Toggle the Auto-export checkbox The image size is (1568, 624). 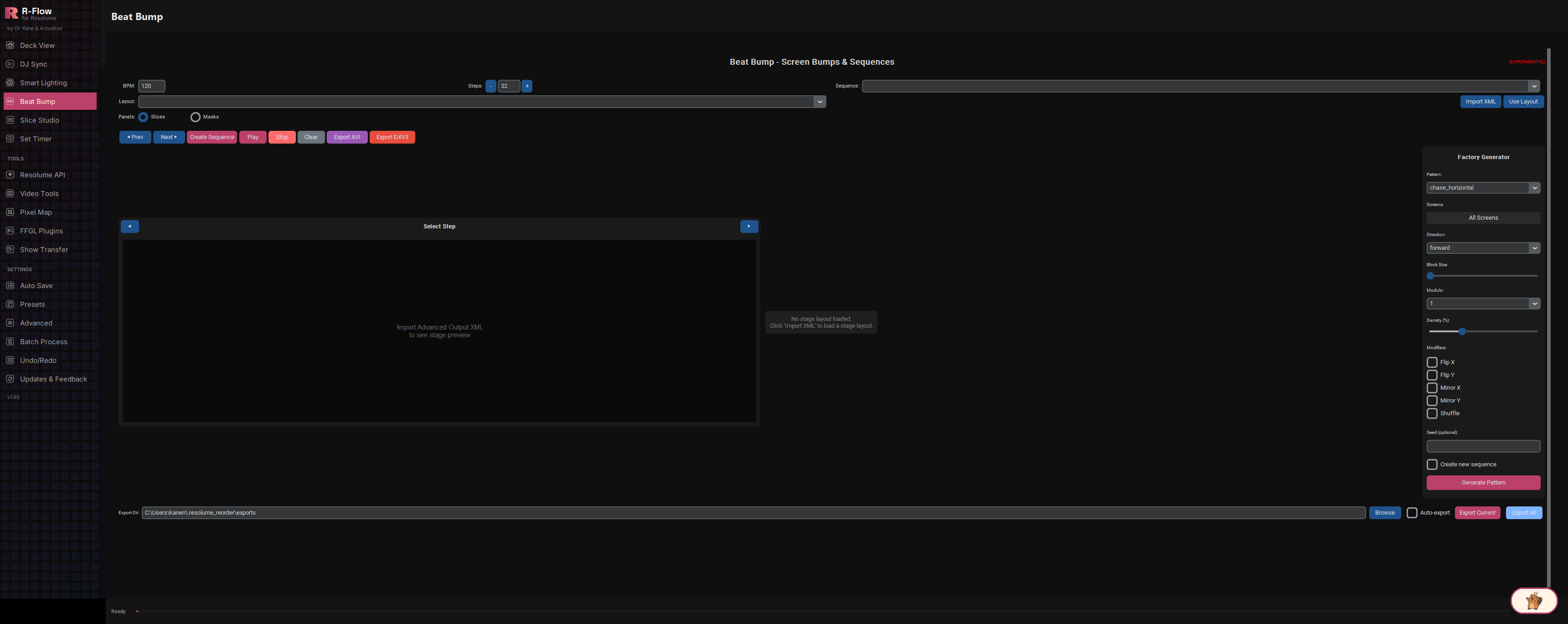pyautogui.click(x=1412, y=513)
